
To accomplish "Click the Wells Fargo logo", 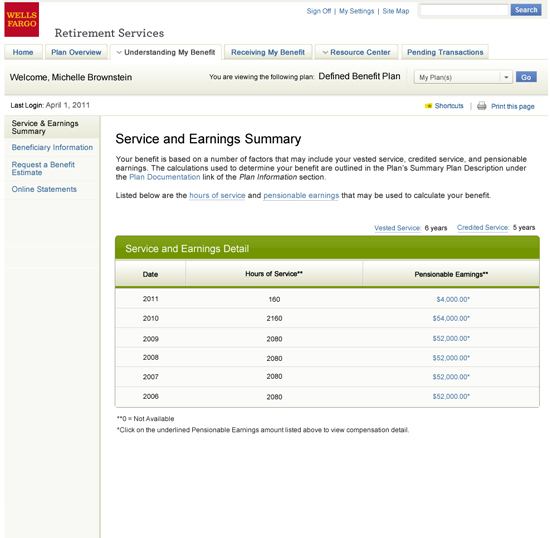I will click(22, 20).
